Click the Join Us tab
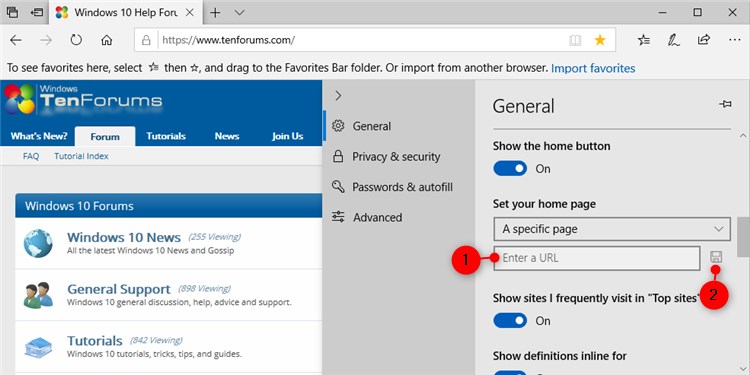 pos(287,136)
